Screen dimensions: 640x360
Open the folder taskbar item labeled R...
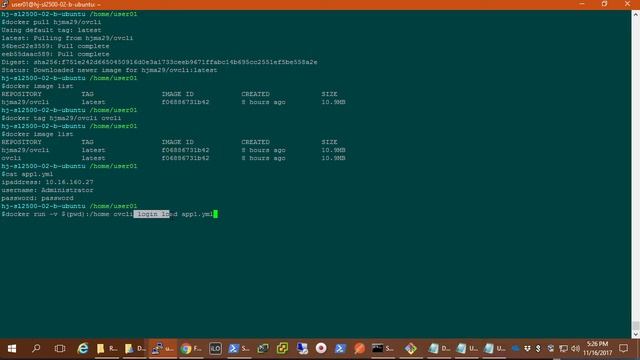[x=107, y=348]
